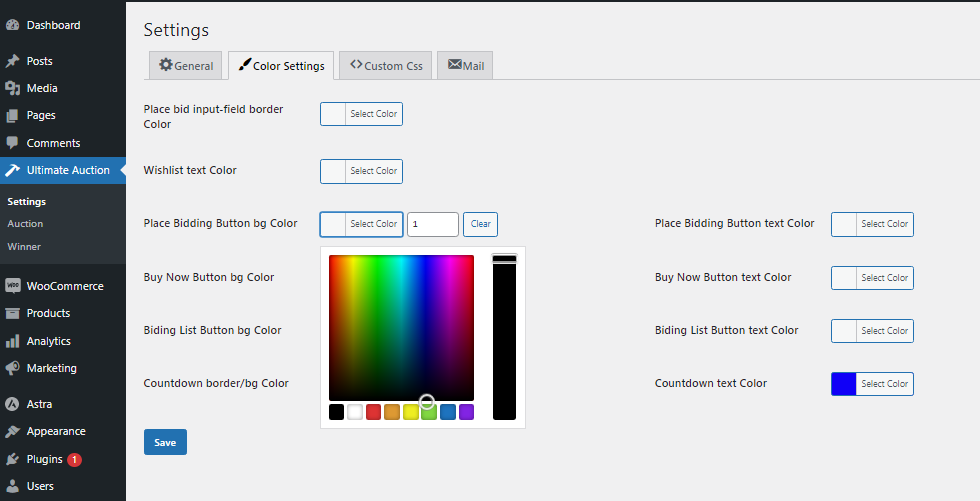
Task: Select Color for Countdown text
Action: click(x=872, y=384)
